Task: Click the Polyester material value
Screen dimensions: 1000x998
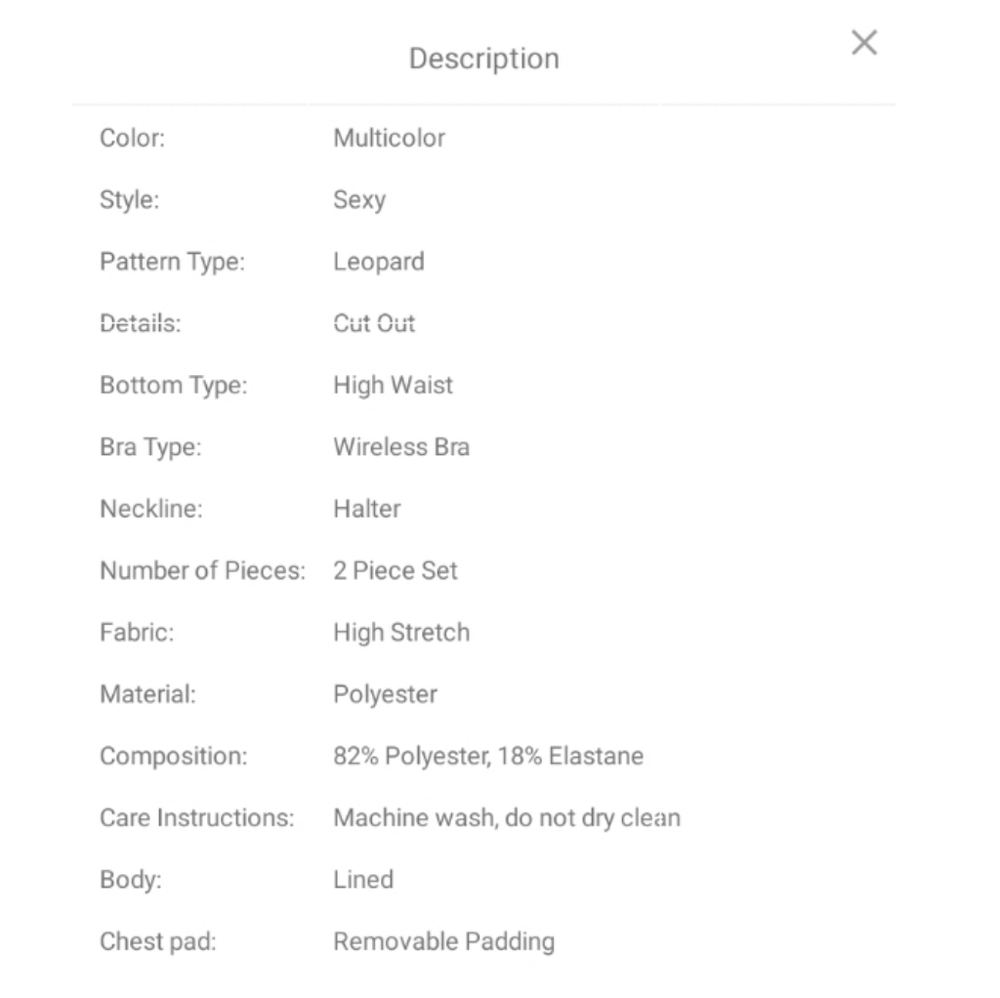Action: pyautogui.click(x=385, y=695)
